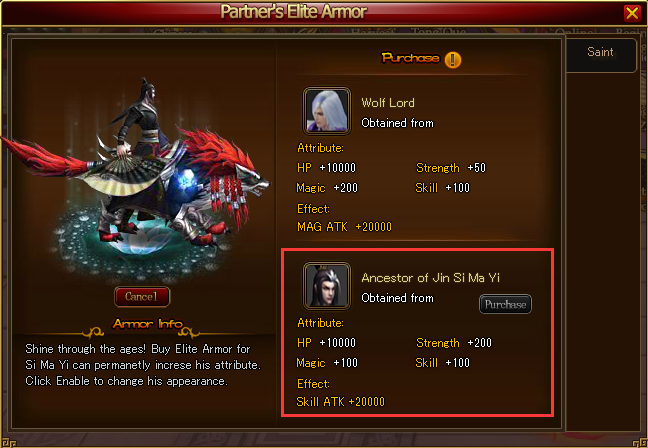Click the Partner's Elite Armor title bar
648x448 pixels.
tap(293, 12)
